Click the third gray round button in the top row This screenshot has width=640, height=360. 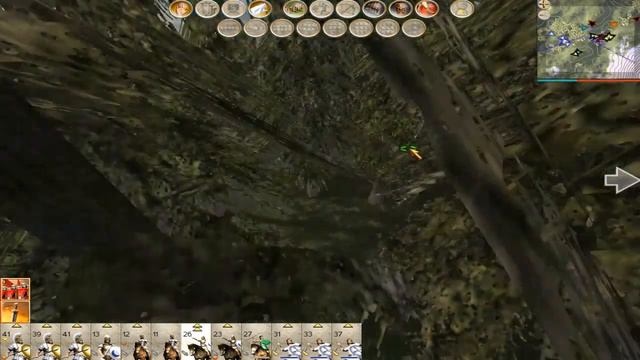[233, 8]
